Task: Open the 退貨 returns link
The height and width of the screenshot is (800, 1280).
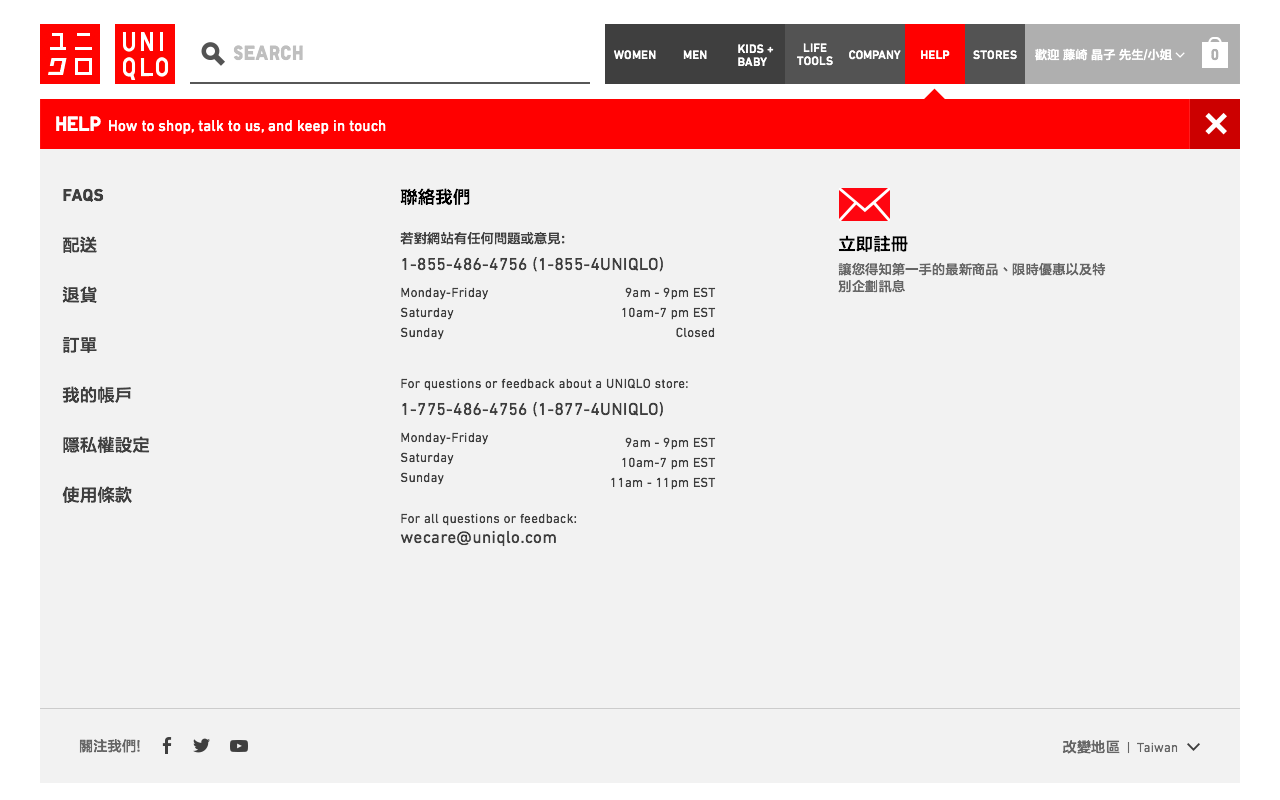Action: pyautogui.click(x=80, y=295)
